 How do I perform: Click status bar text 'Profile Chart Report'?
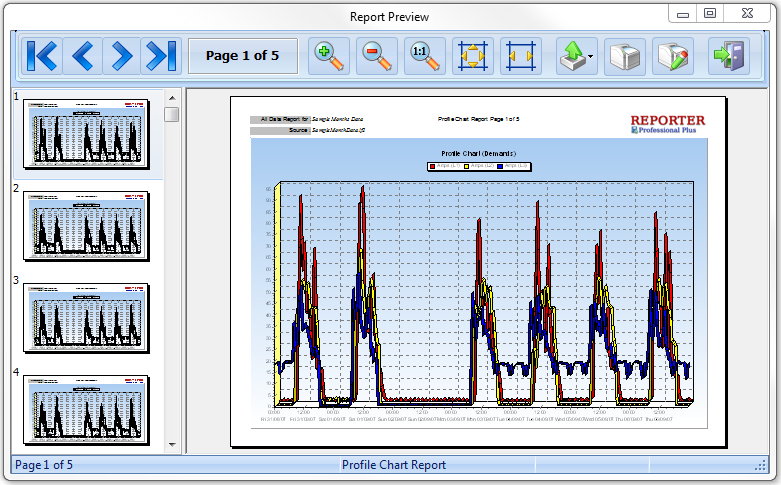(393, 465)
